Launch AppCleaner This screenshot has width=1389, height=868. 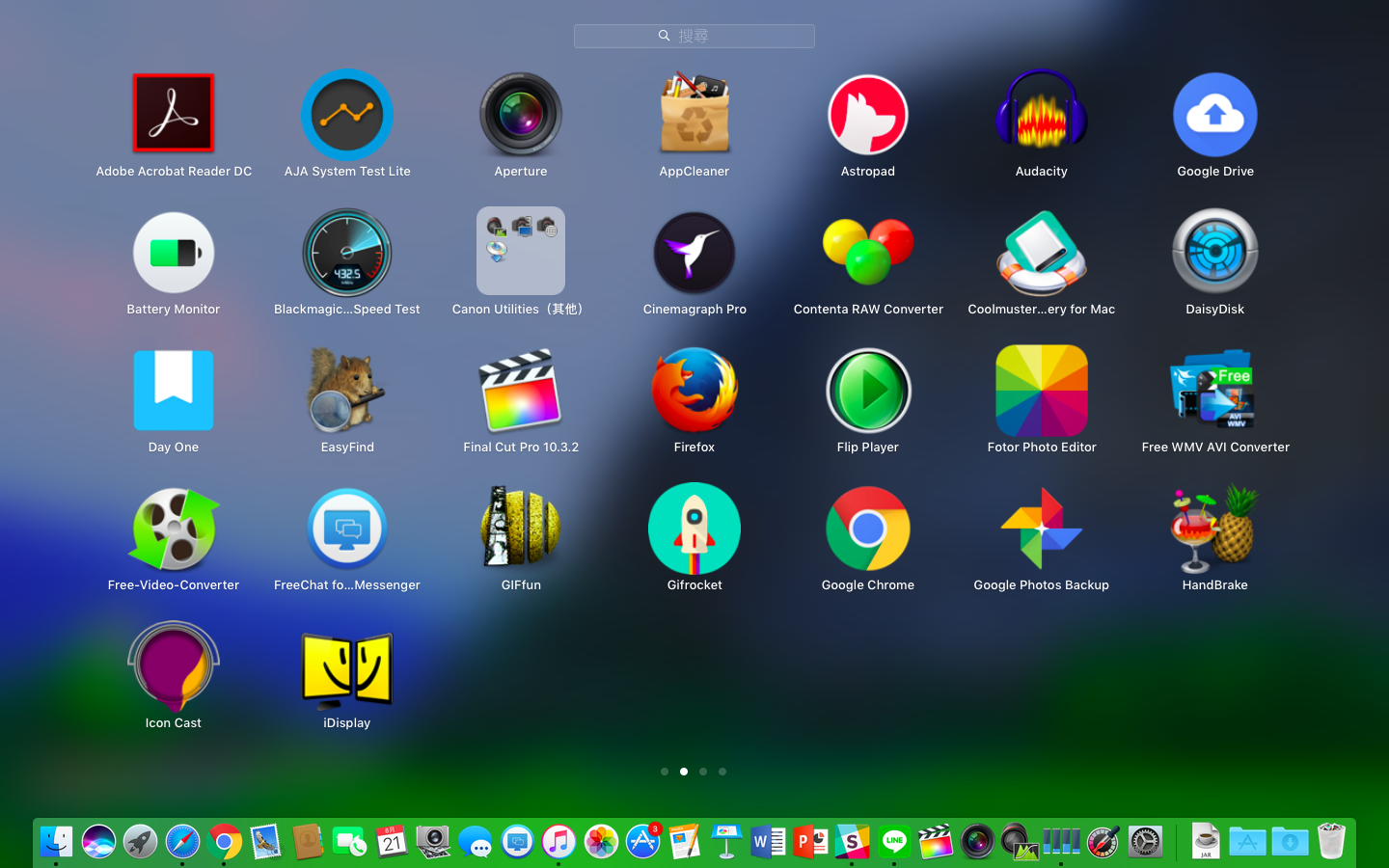click(x=694, y=114)
